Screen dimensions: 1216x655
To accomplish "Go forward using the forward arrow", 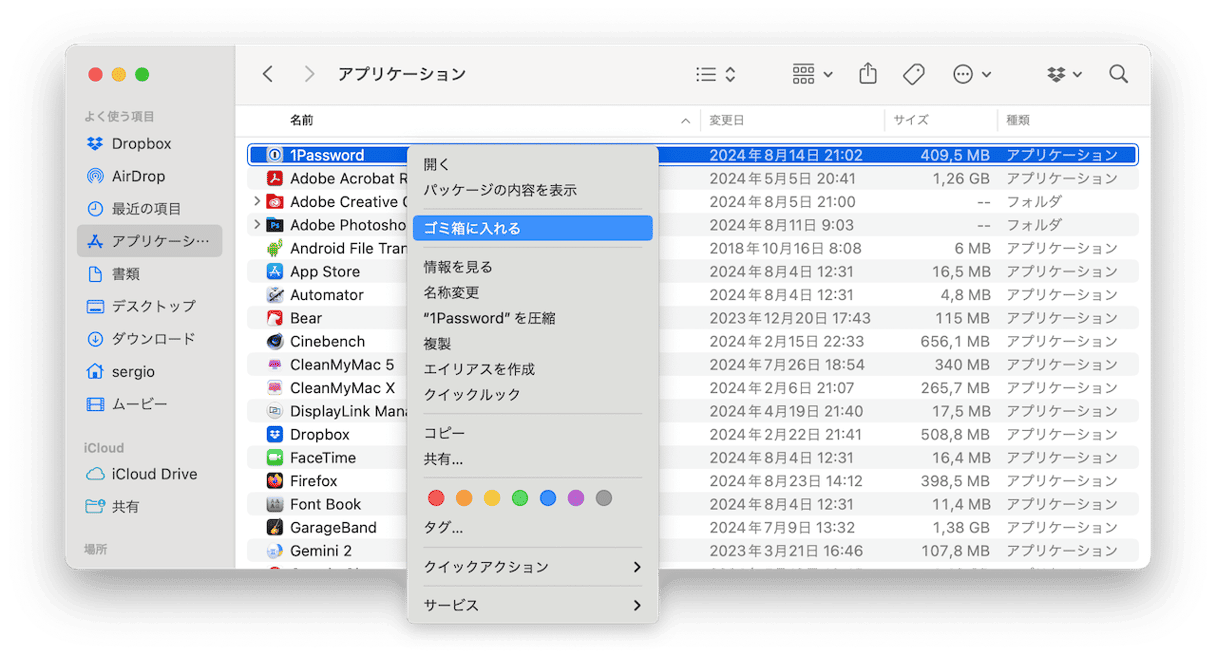I will [x=309, y=74].
